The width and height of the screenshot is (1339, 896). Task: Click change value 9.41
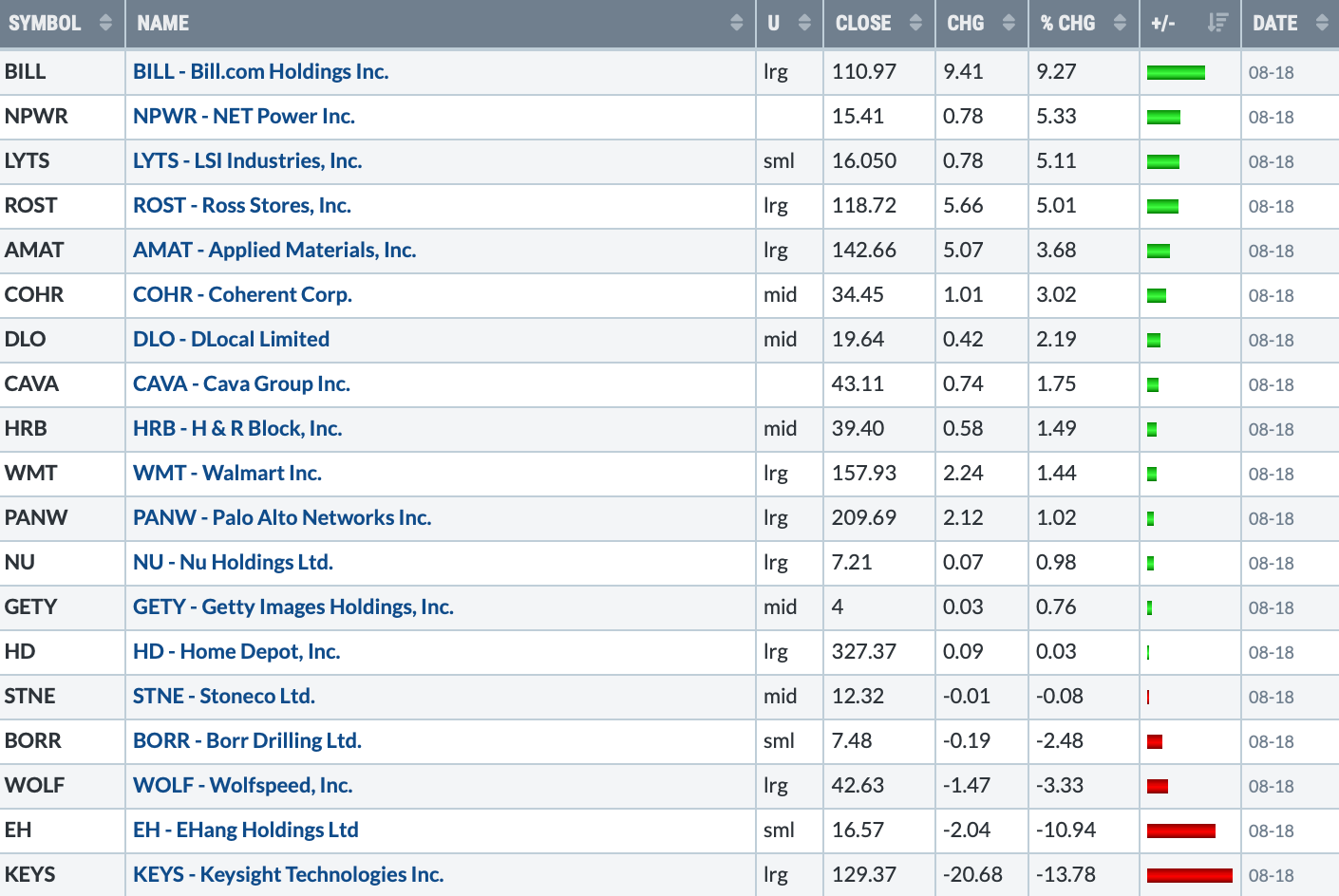point(963,71)
